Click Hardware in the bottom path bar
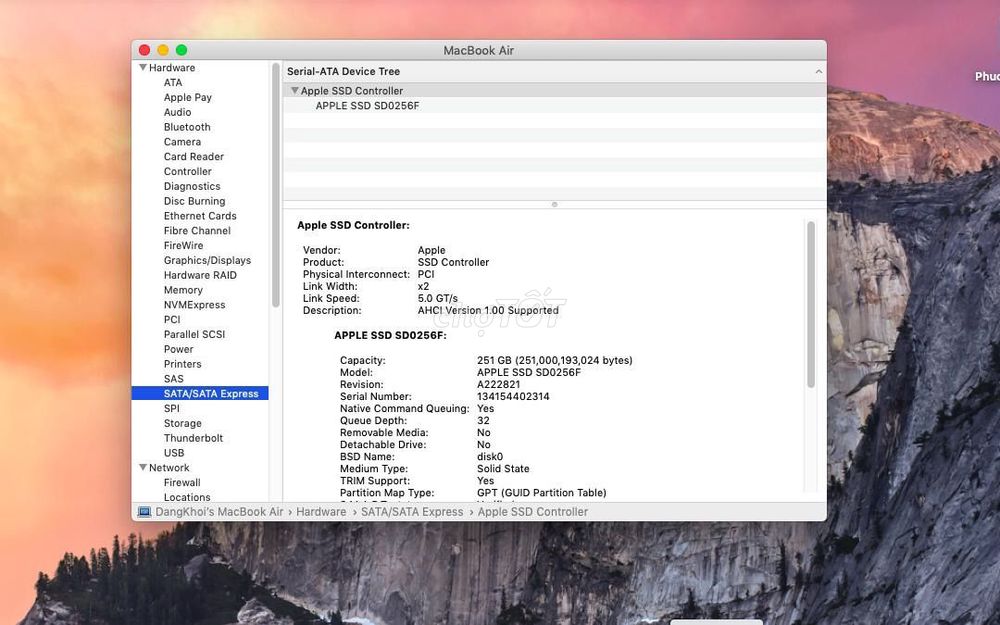1000x625 pixels. [x=321, y=511]
